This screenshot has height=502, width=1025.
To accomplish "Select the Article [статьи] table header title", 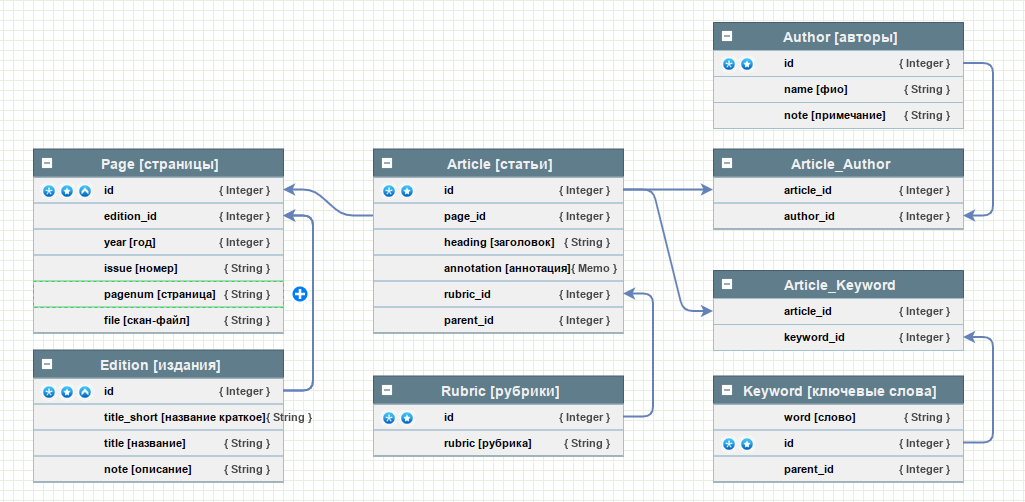I will pos(499,164).
